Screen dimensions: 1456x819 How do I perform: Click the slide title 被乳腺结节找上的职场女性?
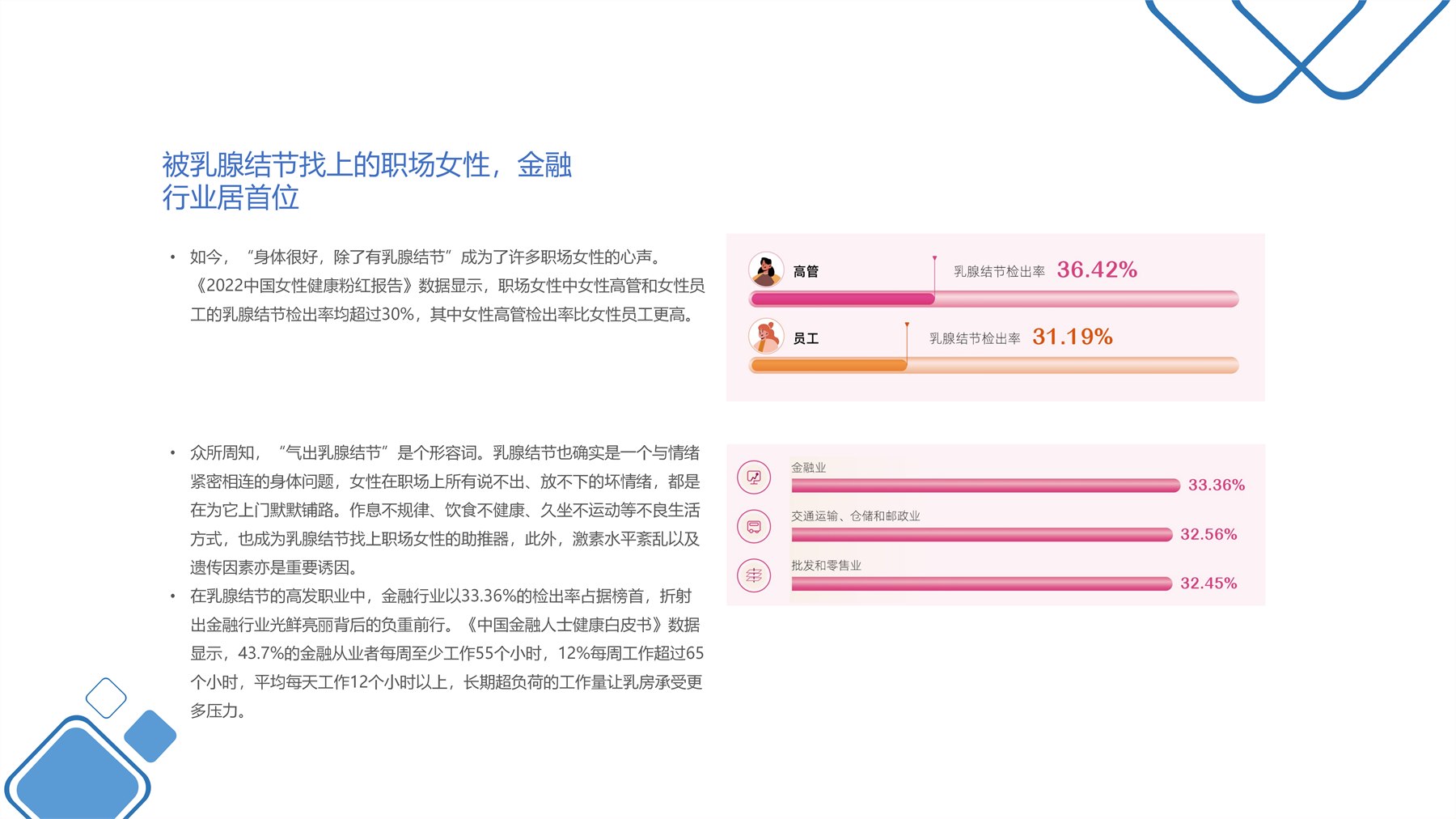[x=367, y=180]
